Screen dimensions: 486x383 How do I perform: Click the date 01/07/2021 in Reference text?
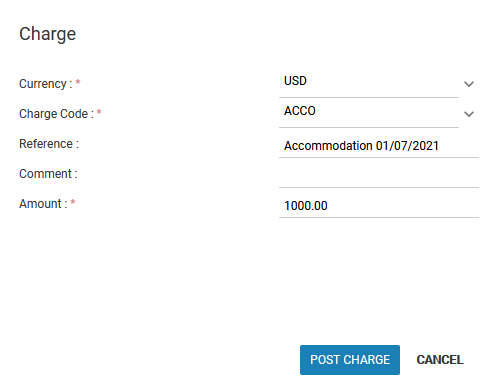click(407, 146)
